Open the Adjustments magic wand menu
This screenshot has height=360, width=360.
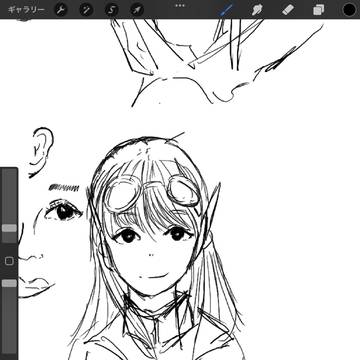click(x=86, y=10)
